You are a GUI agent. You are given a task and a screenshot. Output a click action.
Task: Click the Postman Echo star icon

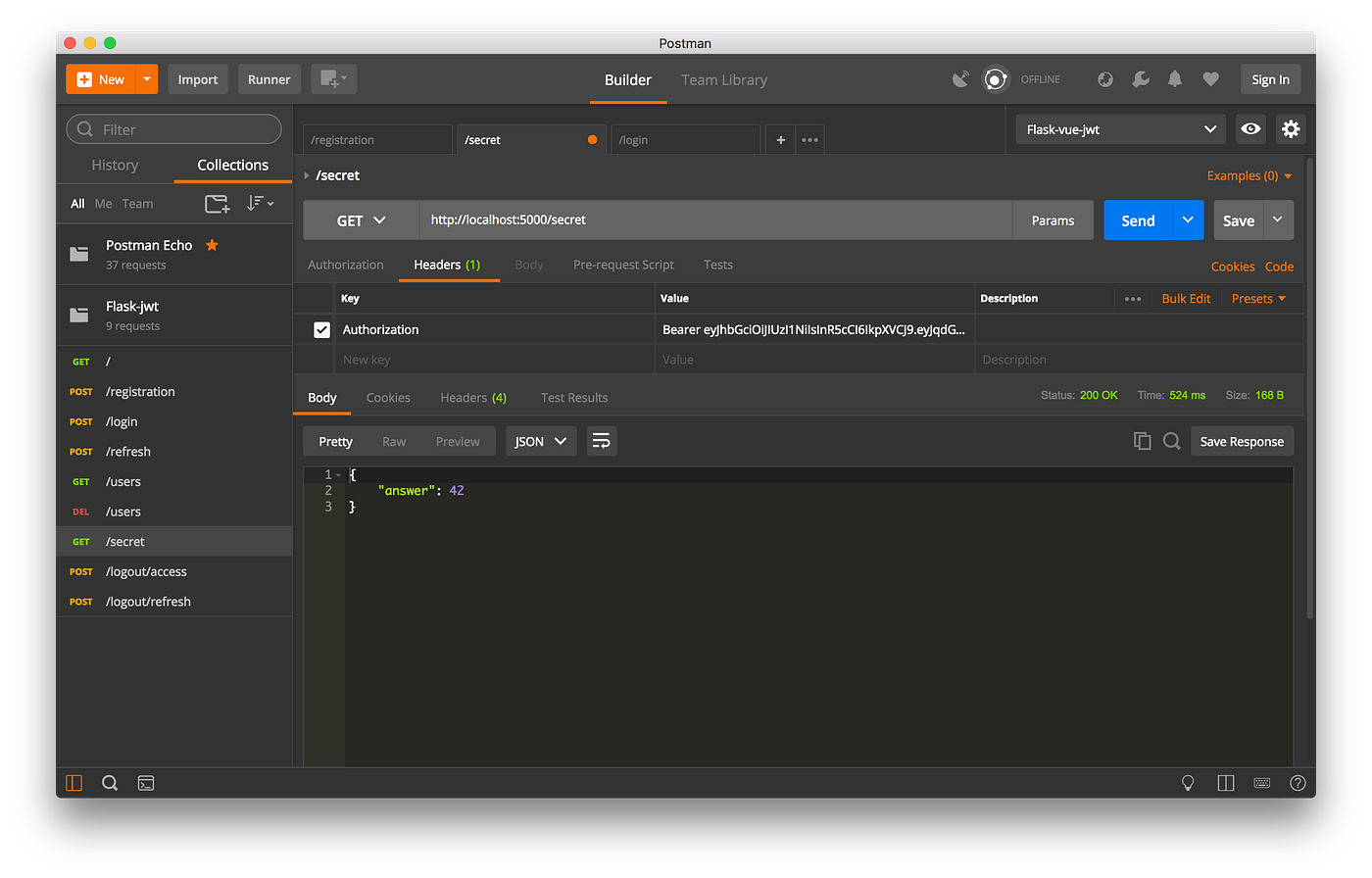[212, 245]
